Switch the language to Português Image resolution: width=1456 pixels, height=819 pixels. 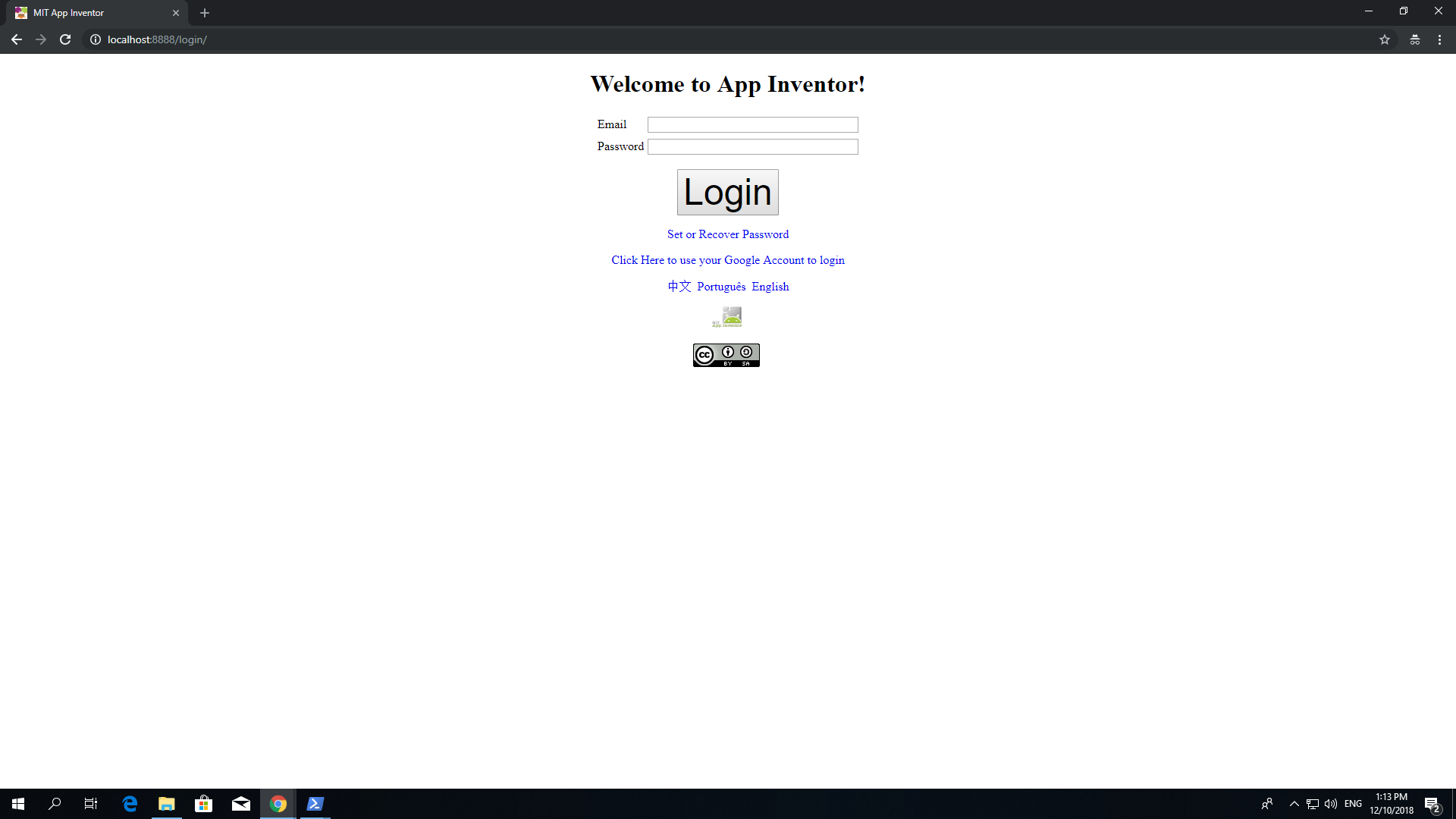pyautogui.click(x=720, y=287)
